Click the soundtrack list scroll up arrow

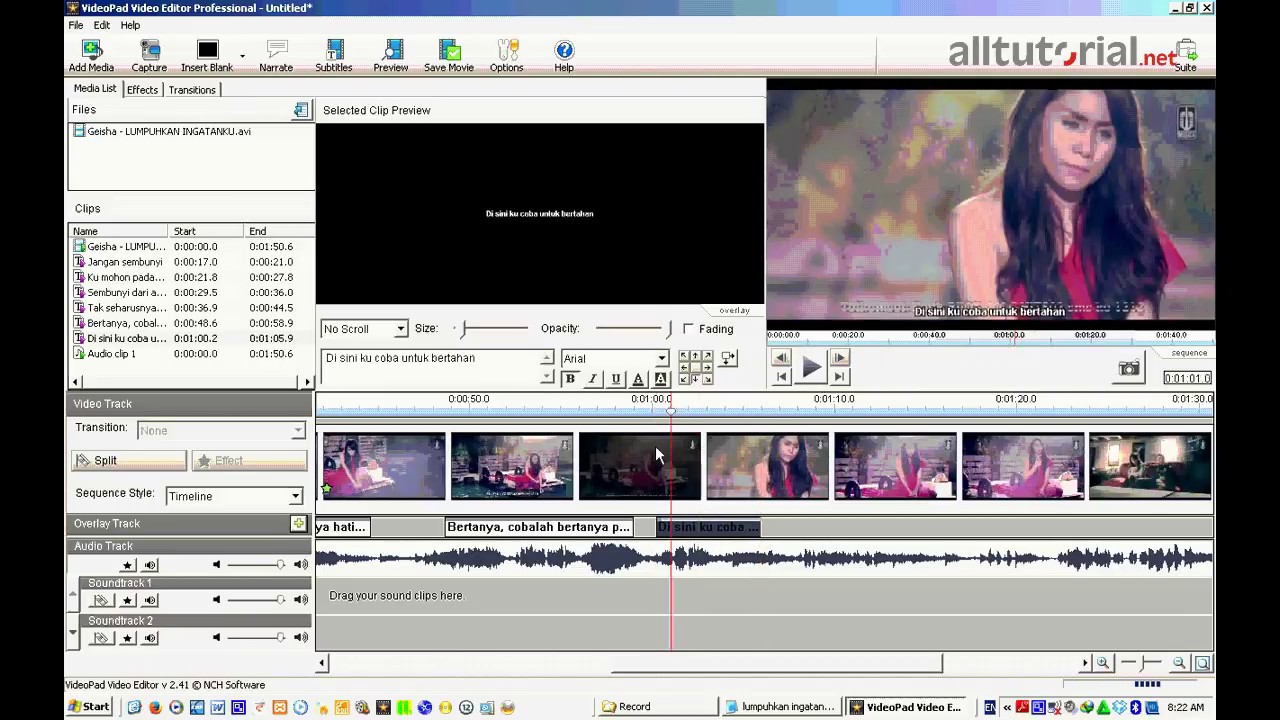(72, 596)
